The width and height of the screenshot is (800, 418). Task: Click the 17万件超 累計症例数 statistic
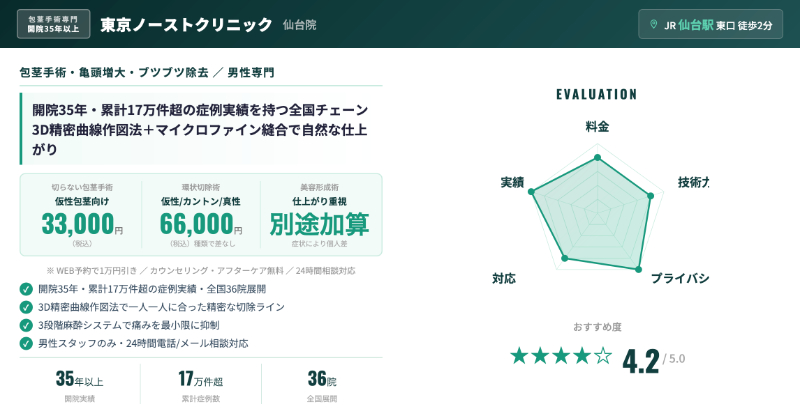201,385
